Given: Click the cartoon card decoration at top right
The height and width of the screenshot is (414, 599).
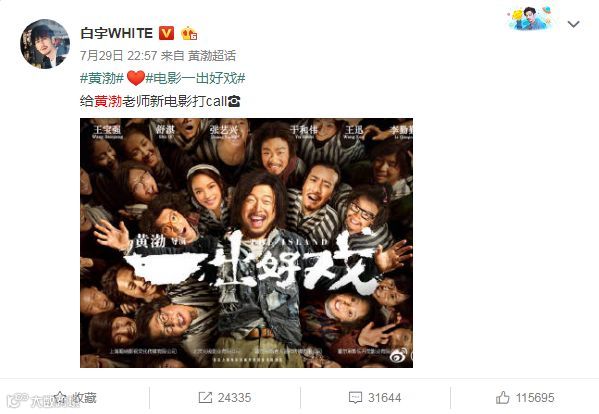Looking at the screenshot, I should click(x=530, y=18).
